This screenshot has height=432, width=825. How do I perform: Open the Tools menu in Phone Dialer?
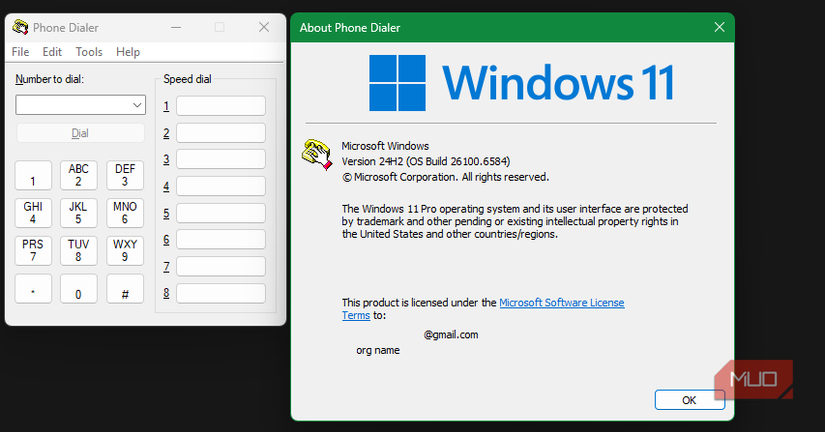click(x=89, y=52)
